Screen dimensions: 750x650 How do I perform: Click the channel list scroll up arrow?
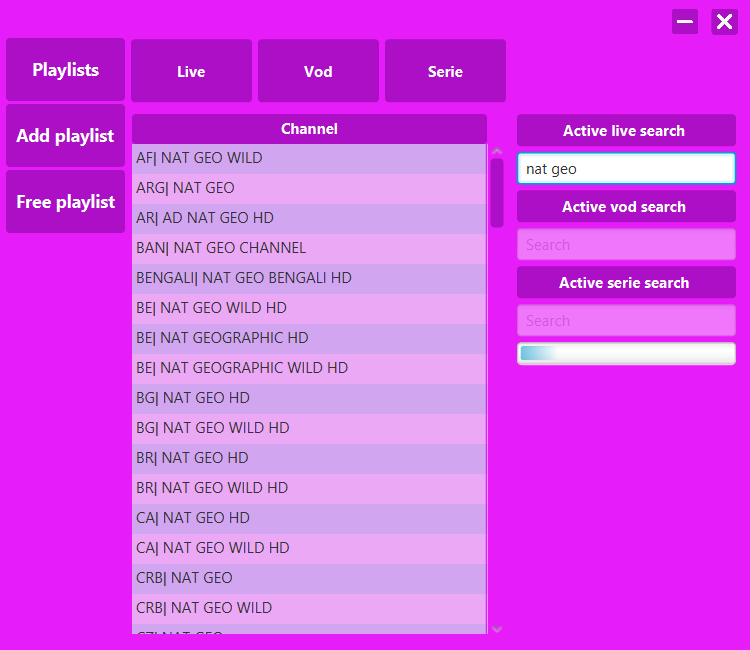pos(497,151)
